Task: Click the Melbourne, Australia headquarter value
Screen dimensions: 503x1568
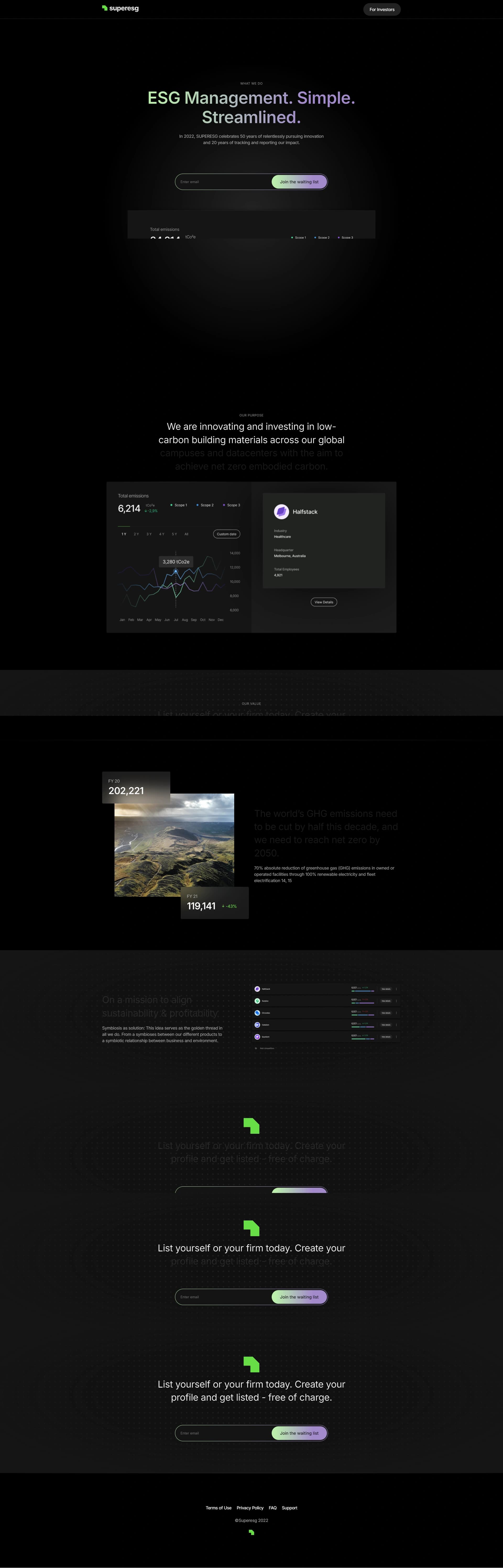Action: point(290,556)
